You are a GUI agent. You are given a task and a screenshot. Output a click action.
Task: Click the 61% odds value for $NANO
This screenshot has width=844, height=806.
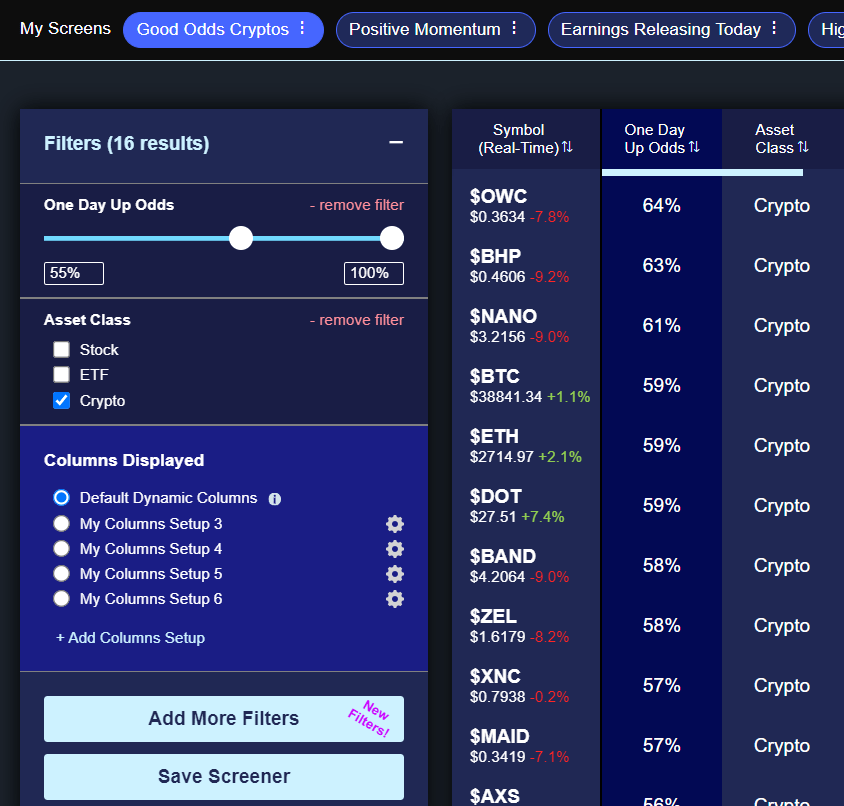662,325
